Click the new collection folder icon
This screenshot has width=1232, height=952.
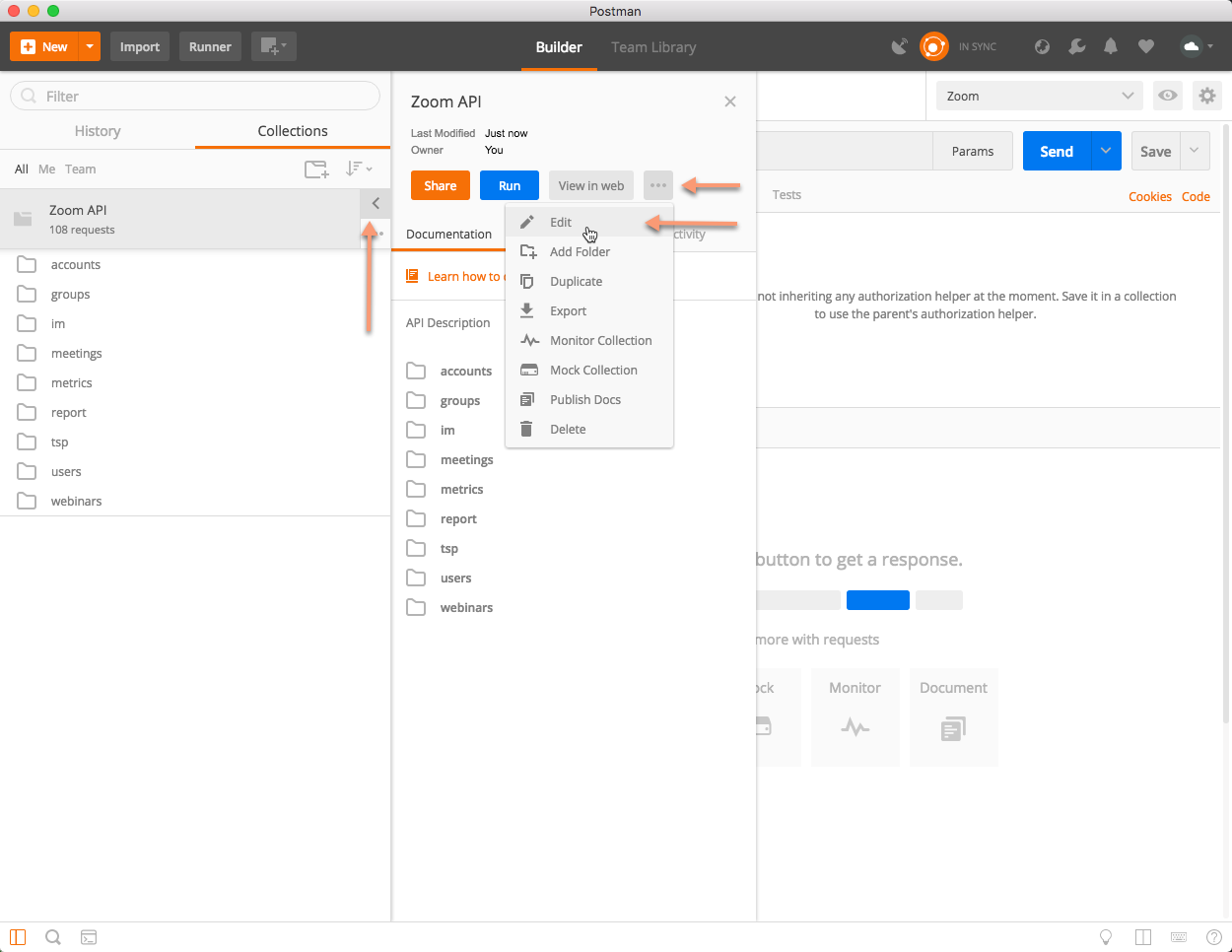pos(316,170)
